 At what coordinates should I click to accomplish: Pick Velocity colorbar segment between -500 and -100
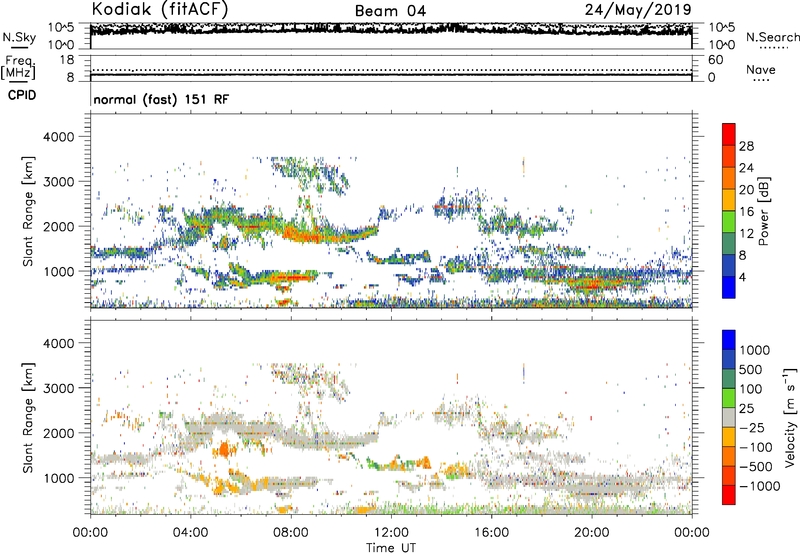pyautogui.click(x=729, y=456)
